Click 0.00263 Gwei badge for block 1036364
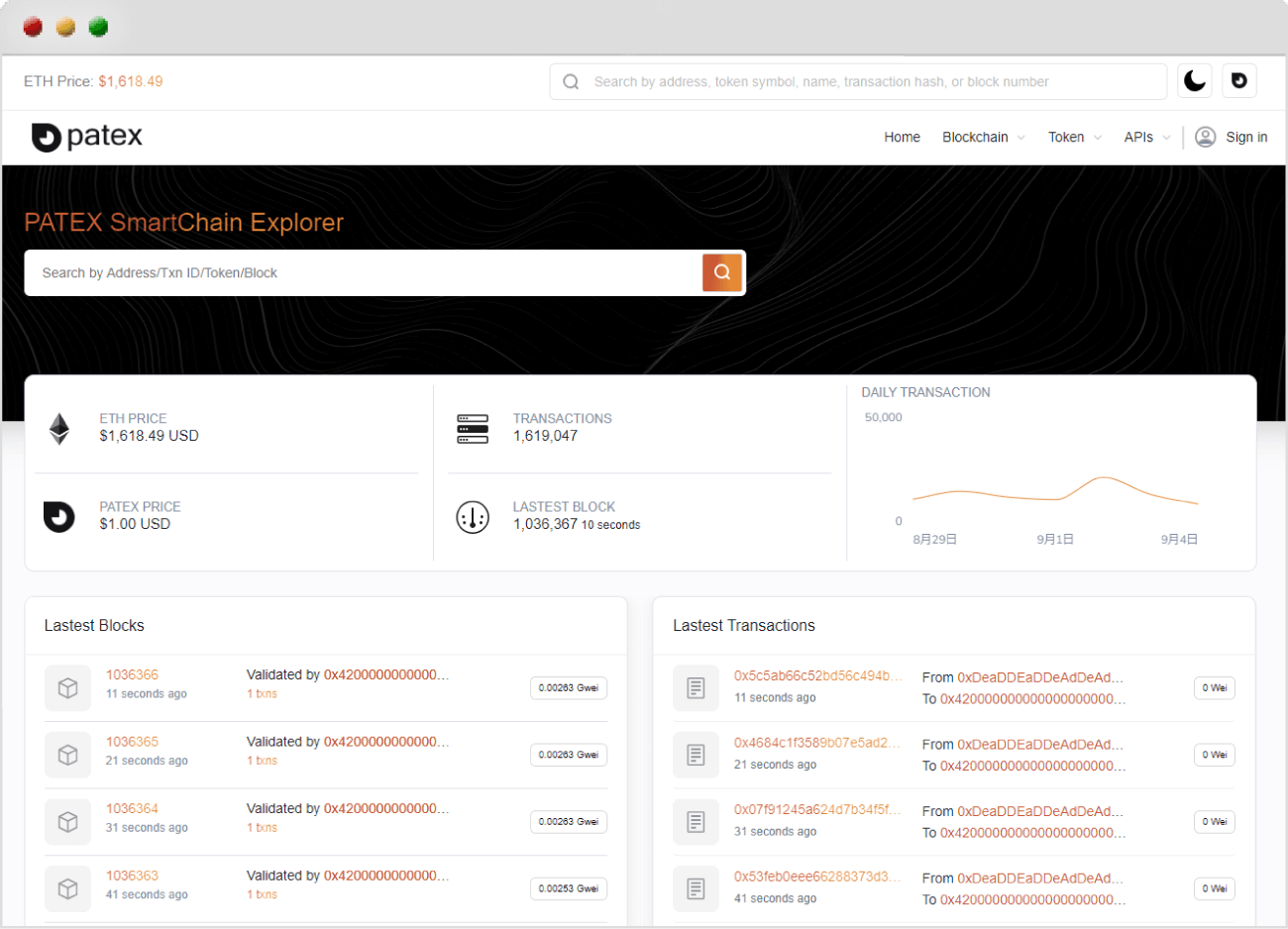 pyautogui.click(x=569, y=822)
